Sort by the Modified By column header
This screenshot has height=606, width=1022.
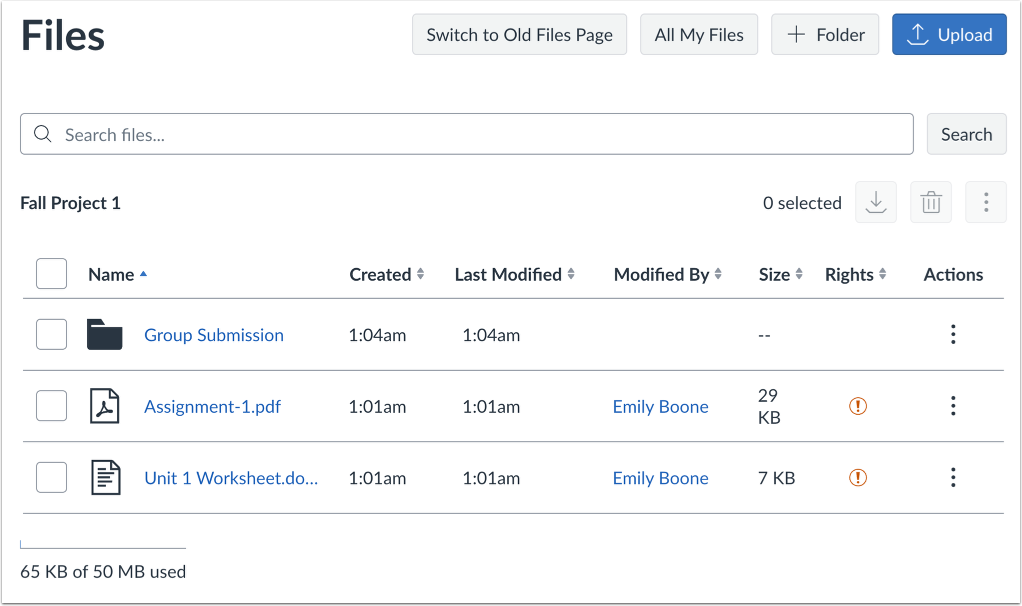pyautogui.click(x=668, y=274)
